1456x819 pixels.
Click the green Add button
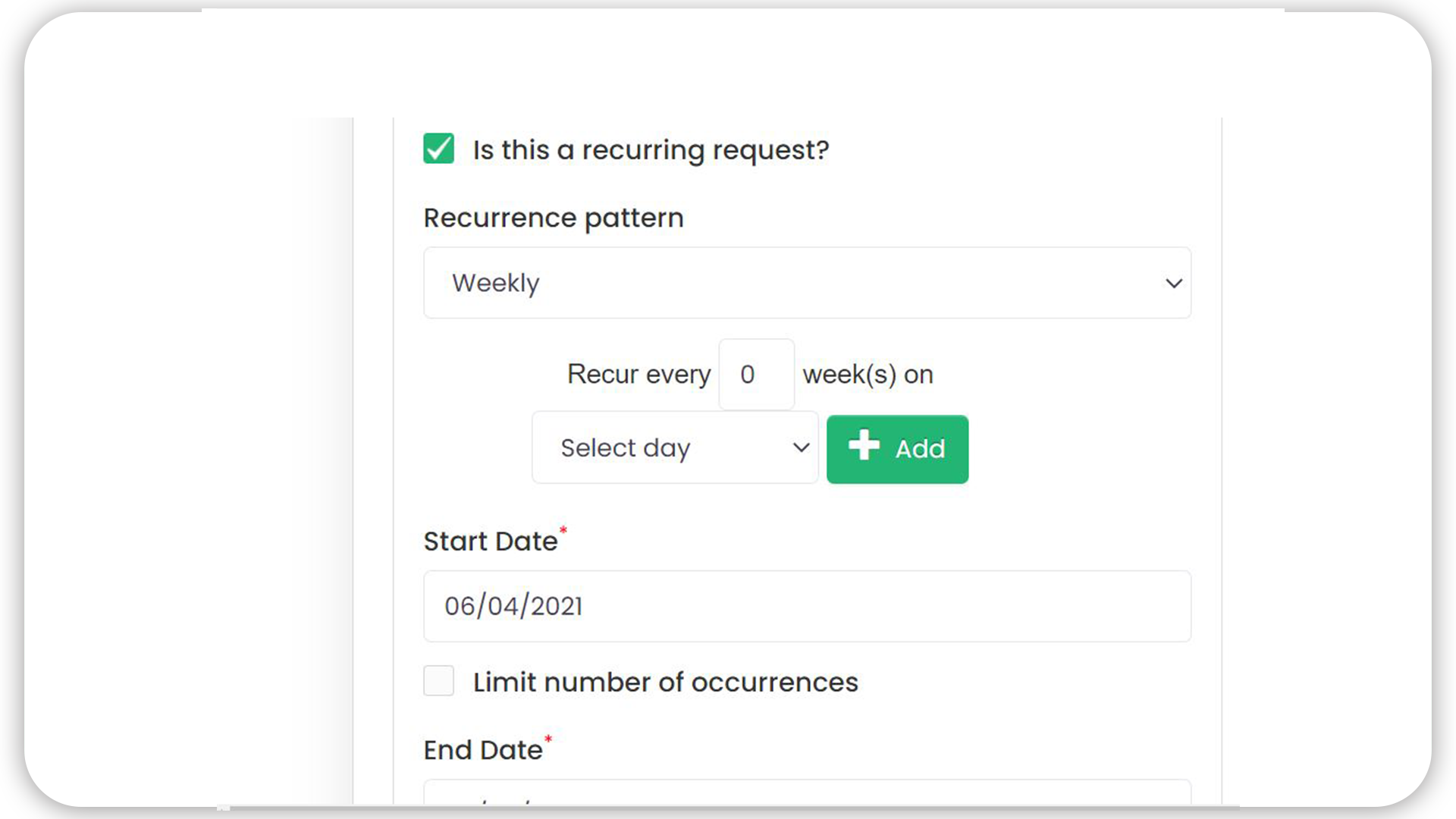(x=897, y=449)
